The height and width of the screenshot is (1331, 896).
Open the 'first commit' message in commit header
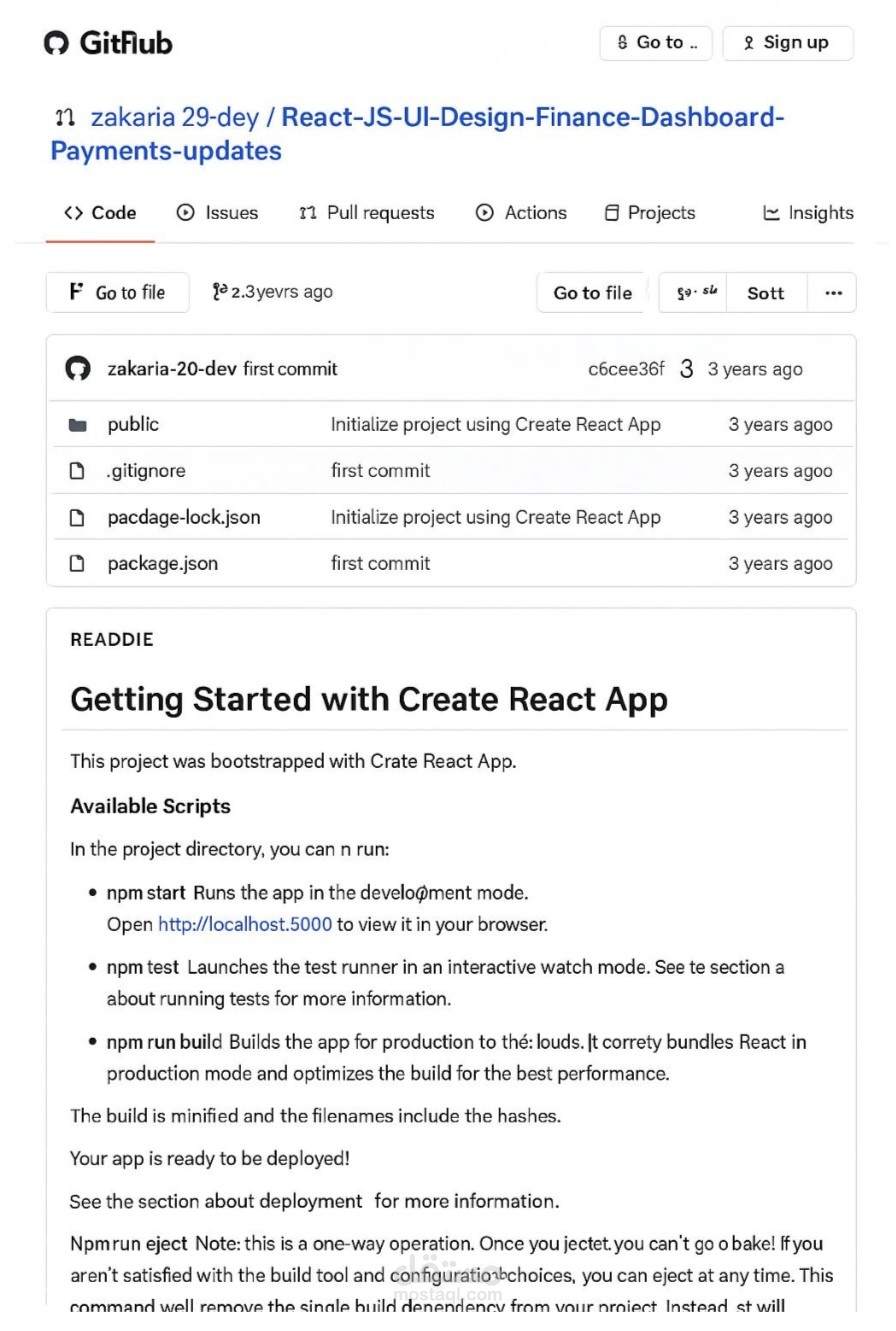[x=290, y=369]
